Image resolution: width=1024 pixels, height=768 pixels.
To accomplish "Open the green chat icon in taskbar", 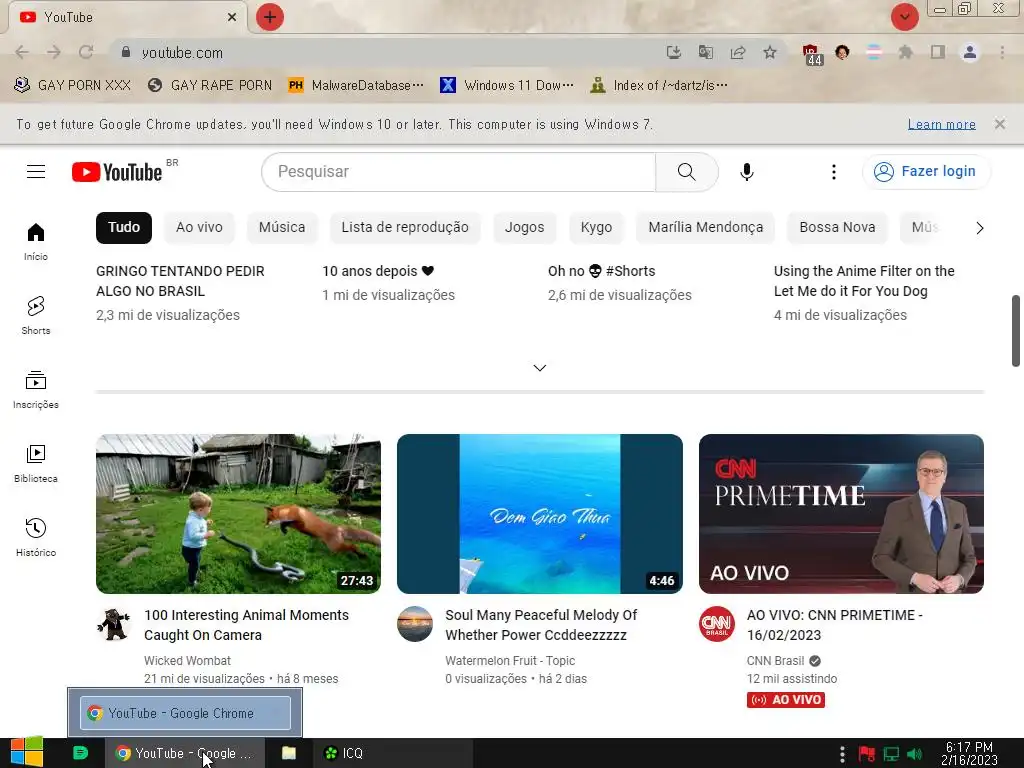I will [x=80, y=753].
